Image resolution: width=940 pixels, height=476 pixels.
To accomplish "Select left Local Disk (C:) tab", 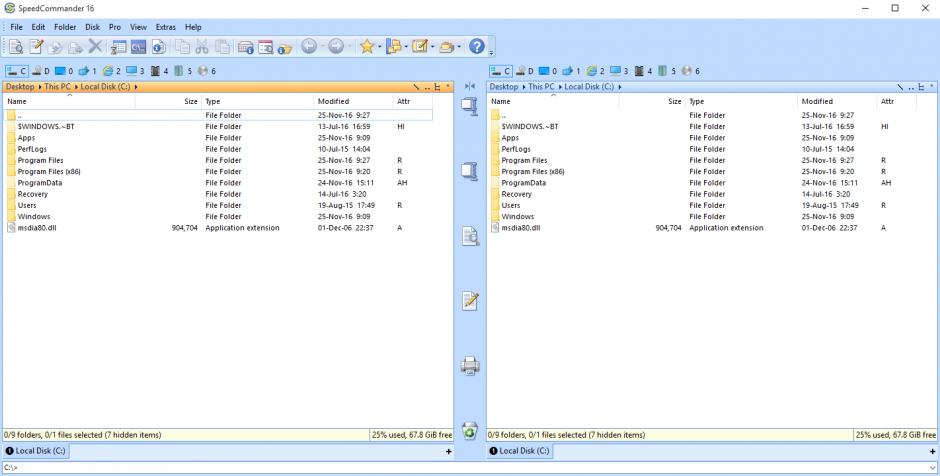I will [36, 451].
